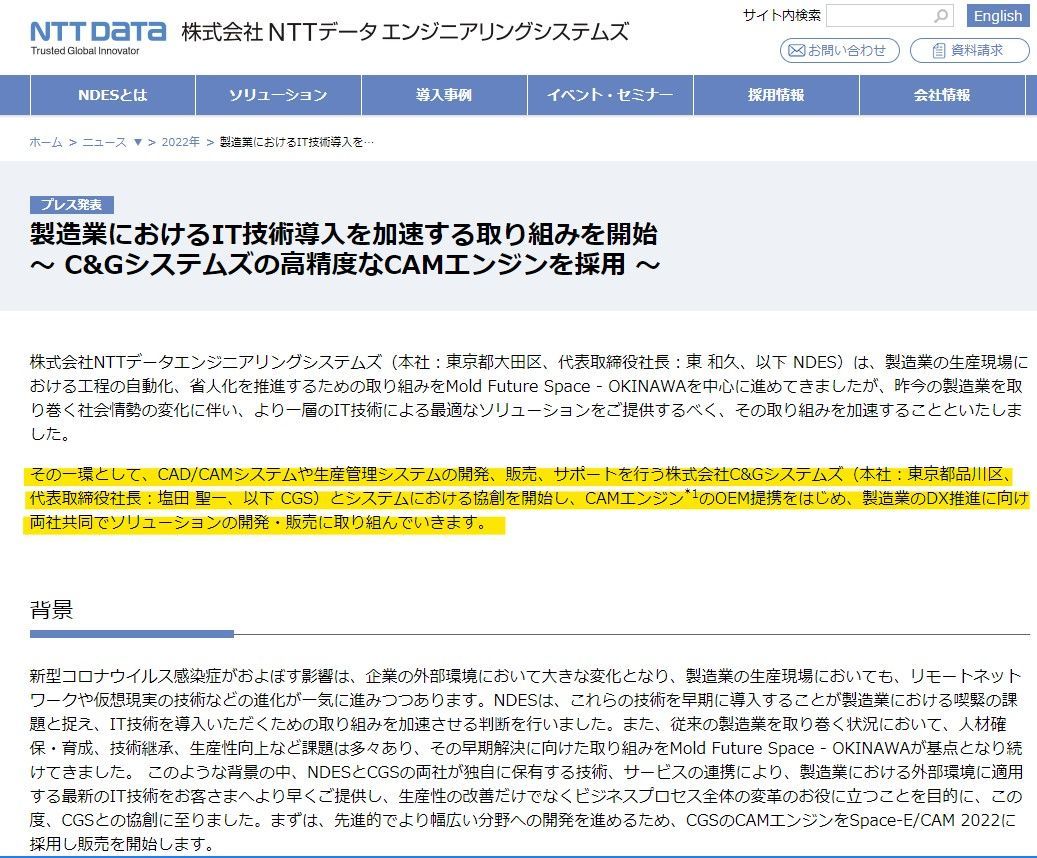Click the envelope icon on お問い合わせ button
This screenshot has height=858, width=1037.
797,50
